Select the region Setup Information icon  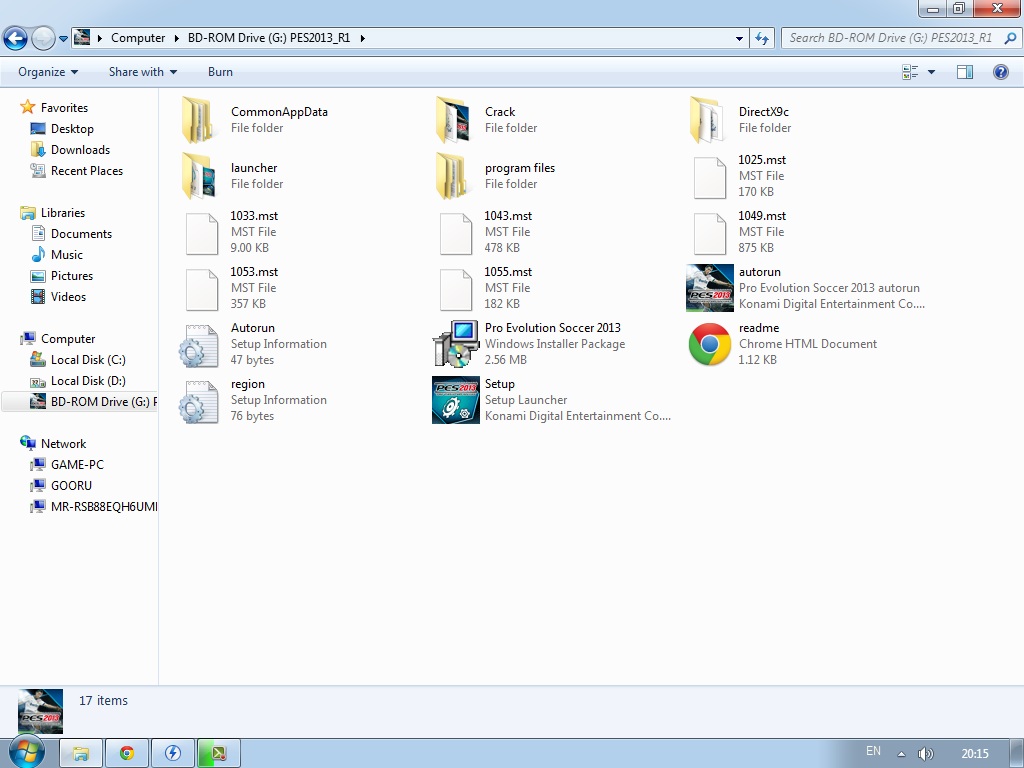199,402
